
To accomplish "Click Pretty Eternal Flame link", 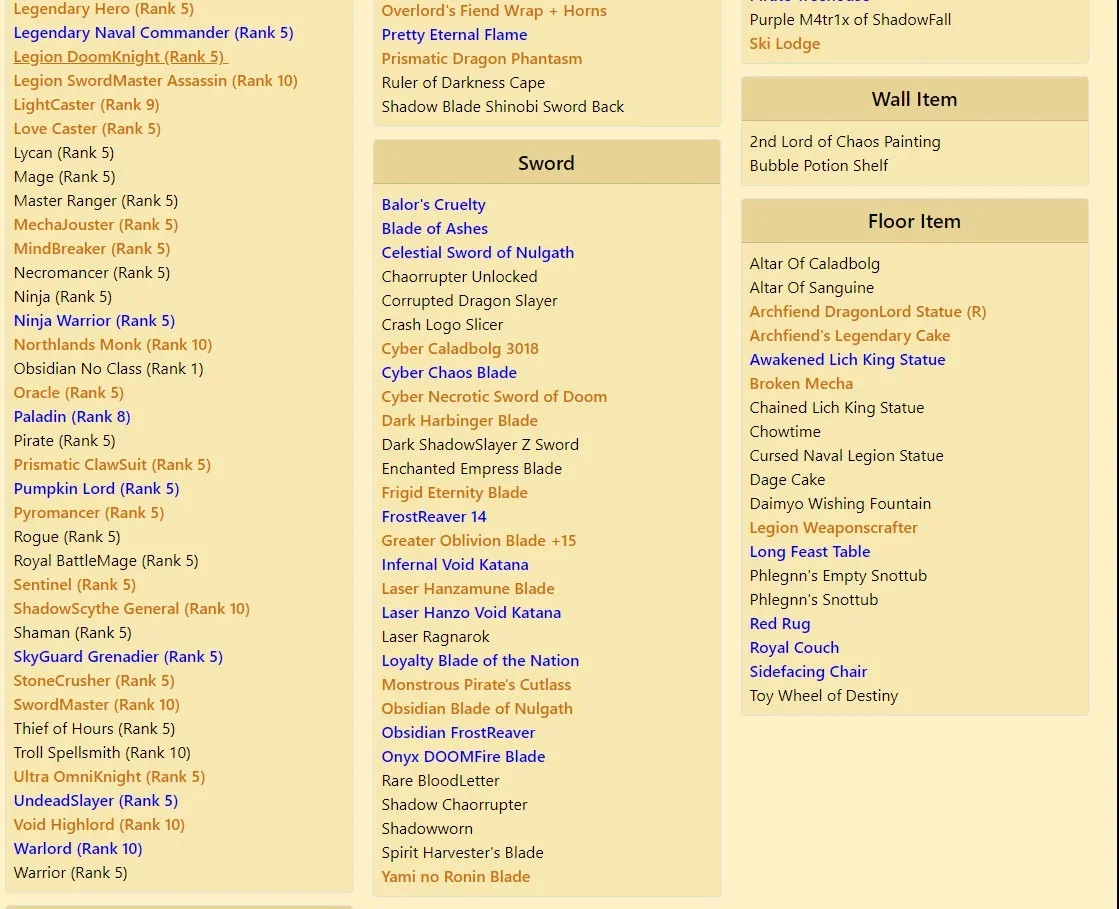I will tap(455, 35).
